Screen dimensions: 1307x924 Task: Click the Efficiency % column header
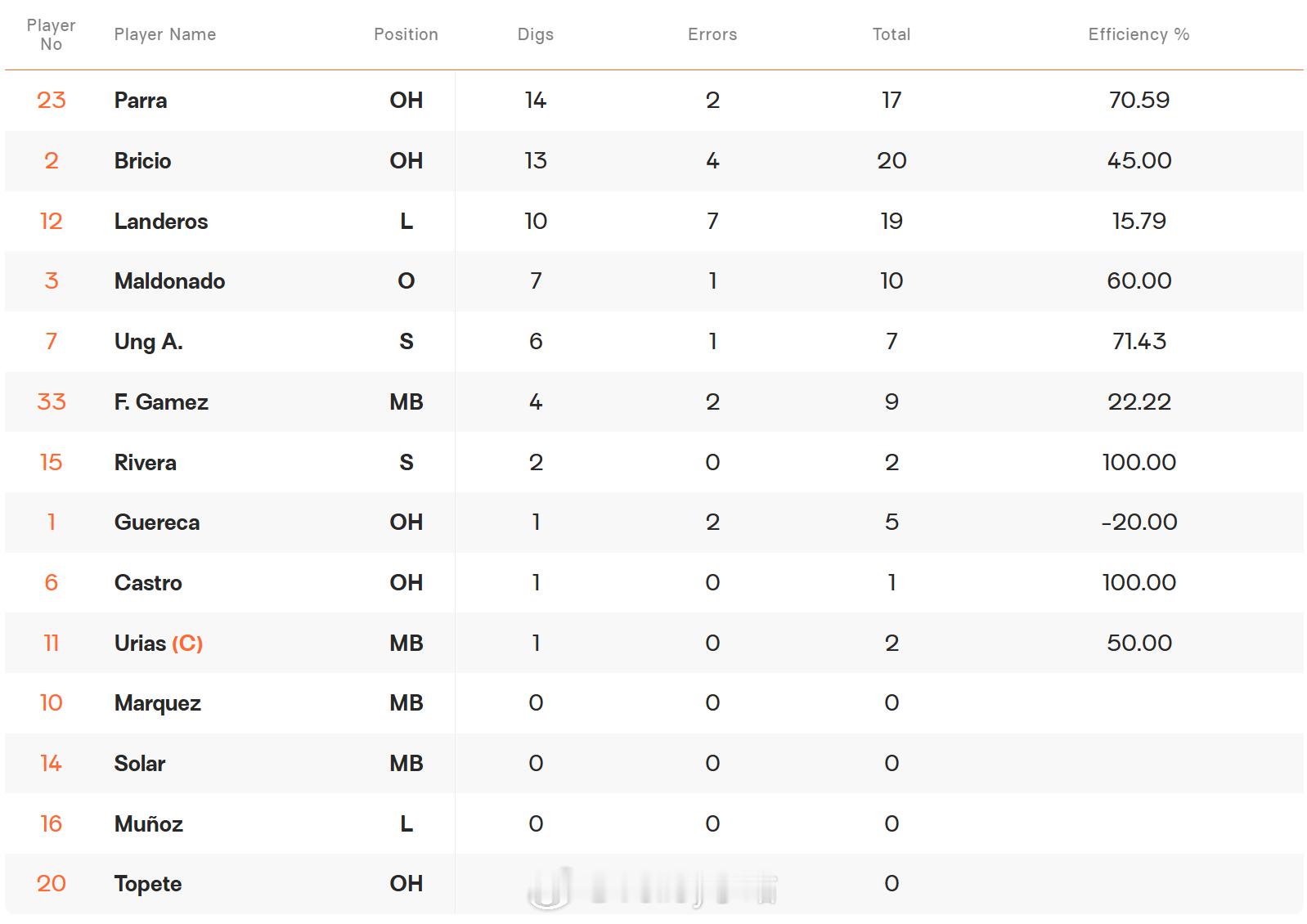[1139, 34]
